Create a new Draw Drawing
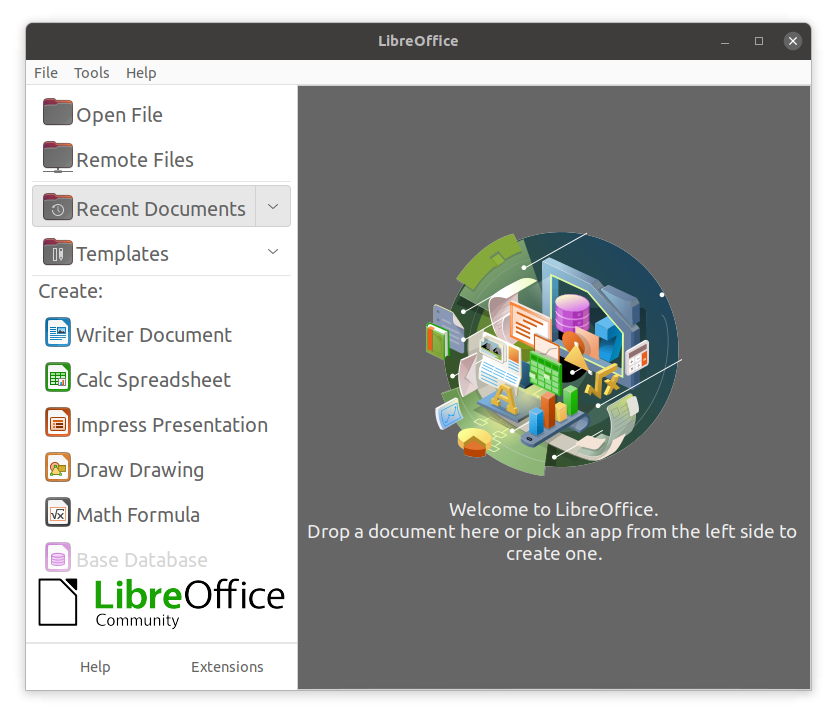Viewport: 837px width, 719px height. (x=140, y=470)
